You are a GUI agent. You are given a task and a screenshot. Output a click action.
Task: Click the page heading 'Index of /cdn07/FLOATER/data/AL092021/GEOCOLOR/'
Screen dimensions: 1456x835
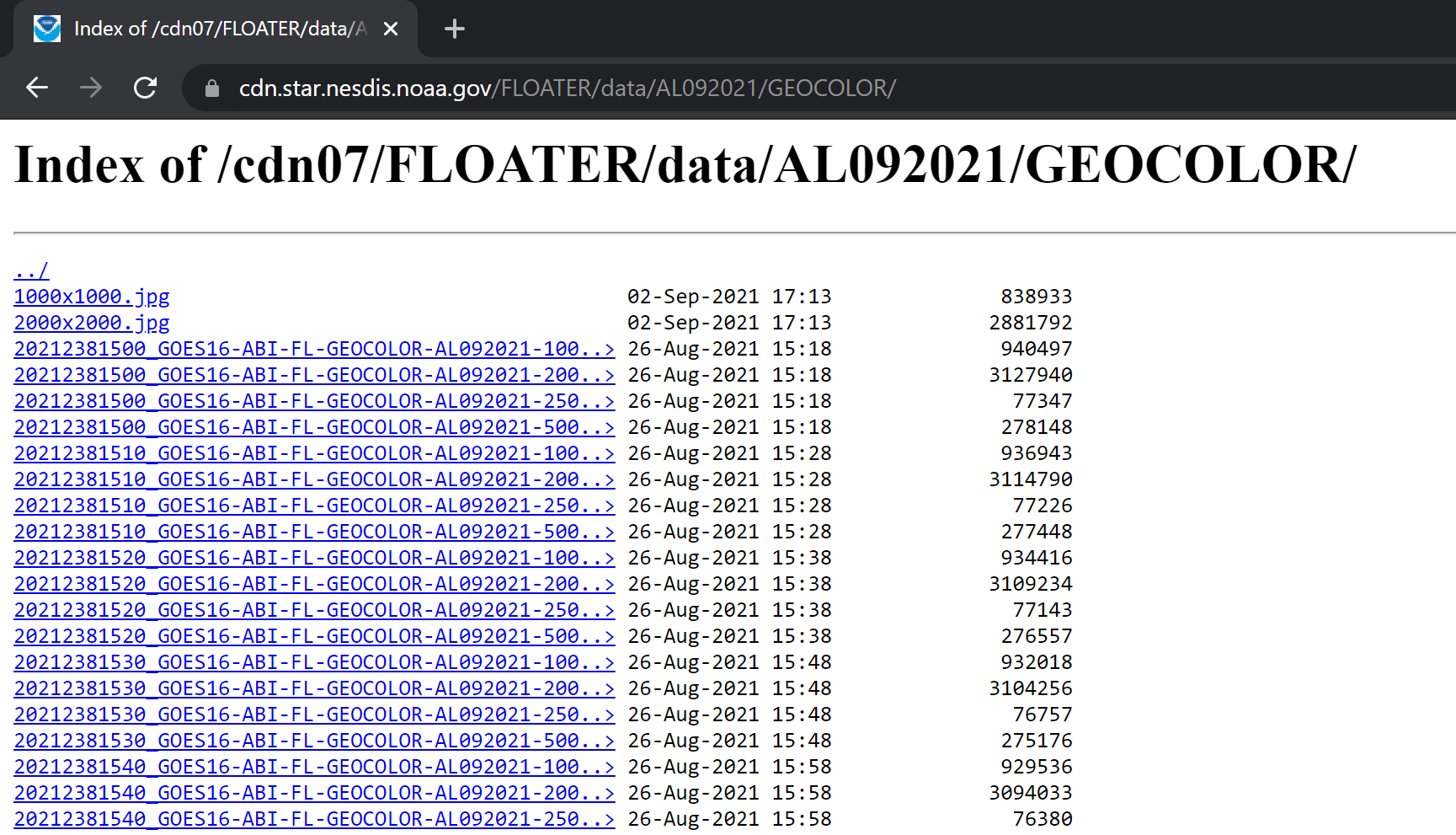click(x=685, y=165)
